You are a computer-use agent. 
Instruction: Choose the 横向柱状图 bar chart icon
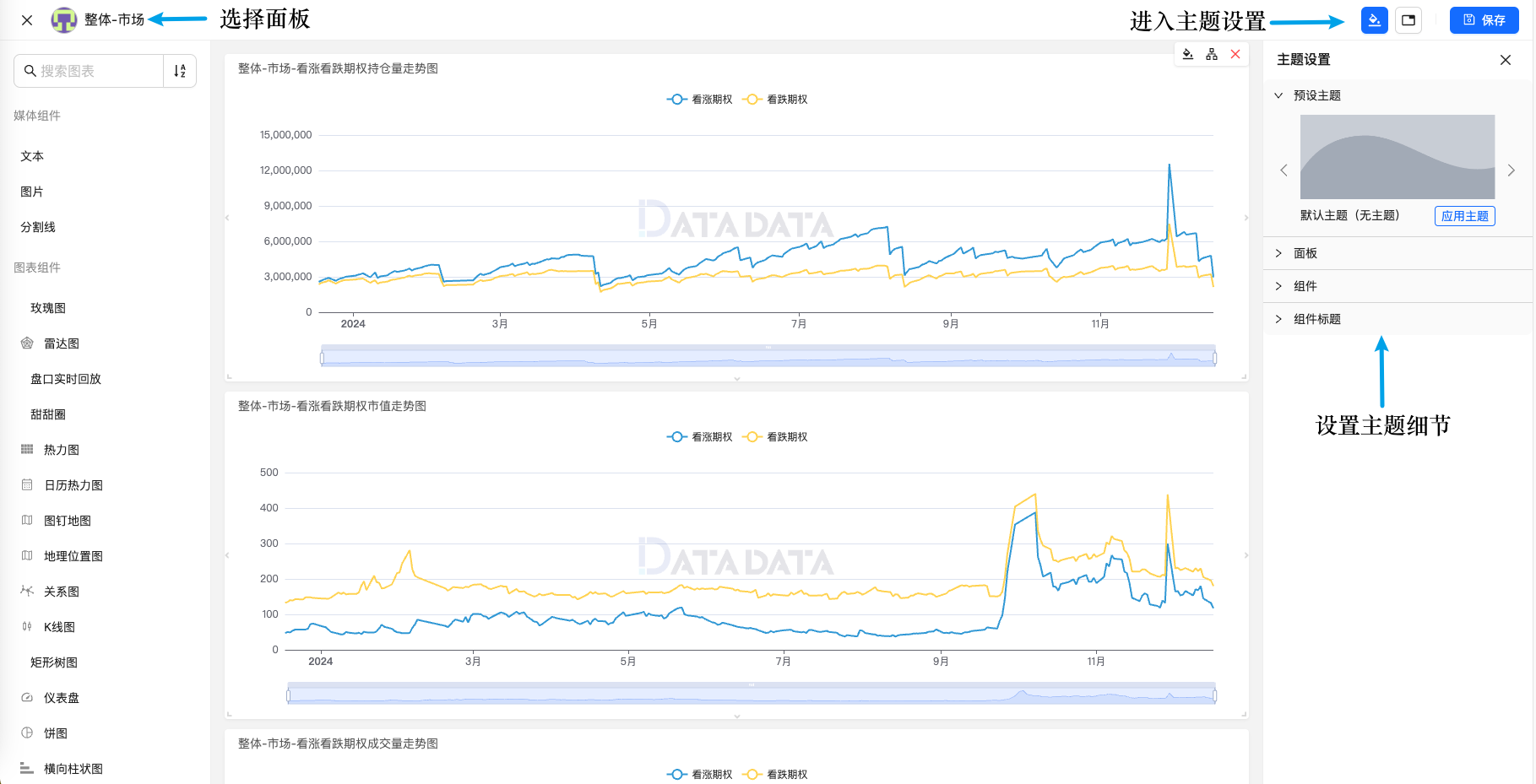[27, 769]
